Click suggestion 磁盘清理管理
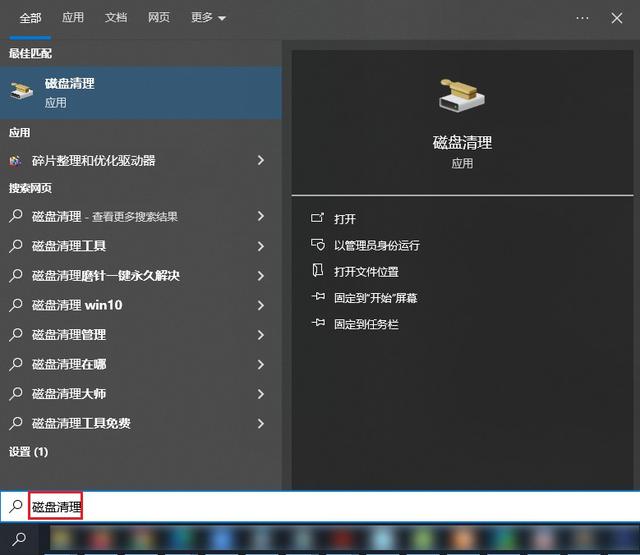This screenshot has width=640, height=555. 69,335
